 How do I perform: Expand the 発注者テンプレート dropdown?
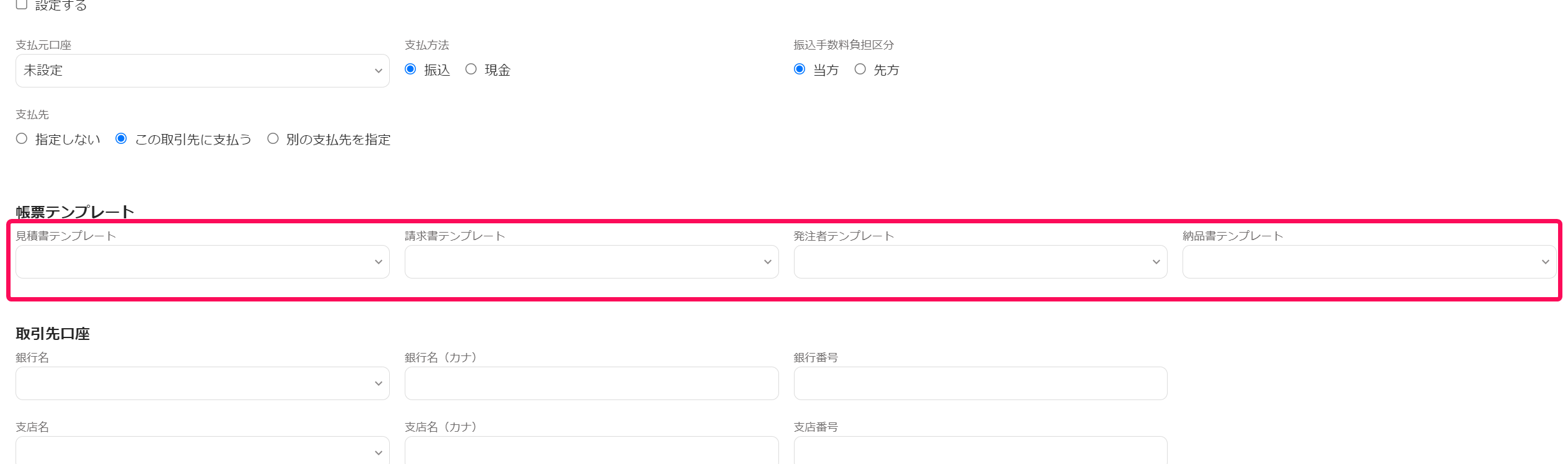click(981, 262)
